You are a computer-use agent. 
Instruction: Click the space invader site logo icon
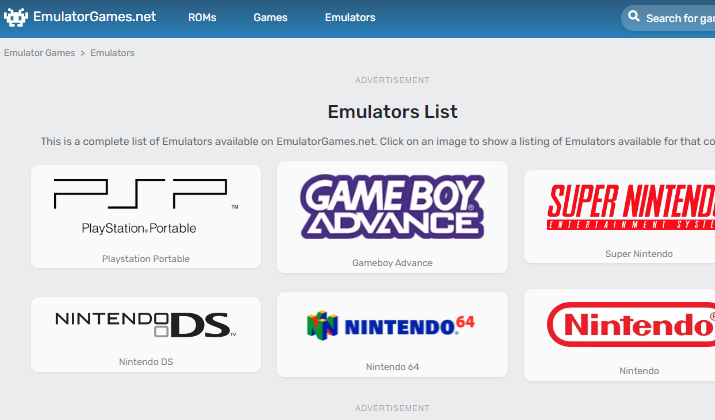pyautogui.click(x=16, y=17)
